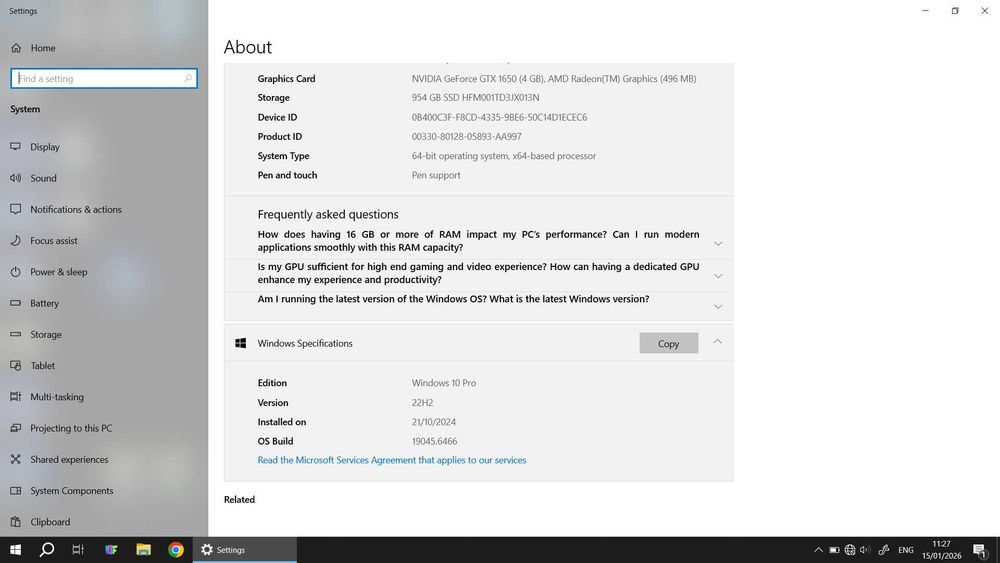Image resolution: width=1000 pixels, height=563 pixels.
Task: Open the colorful app icon beside Task View
Action: point(111,550)
